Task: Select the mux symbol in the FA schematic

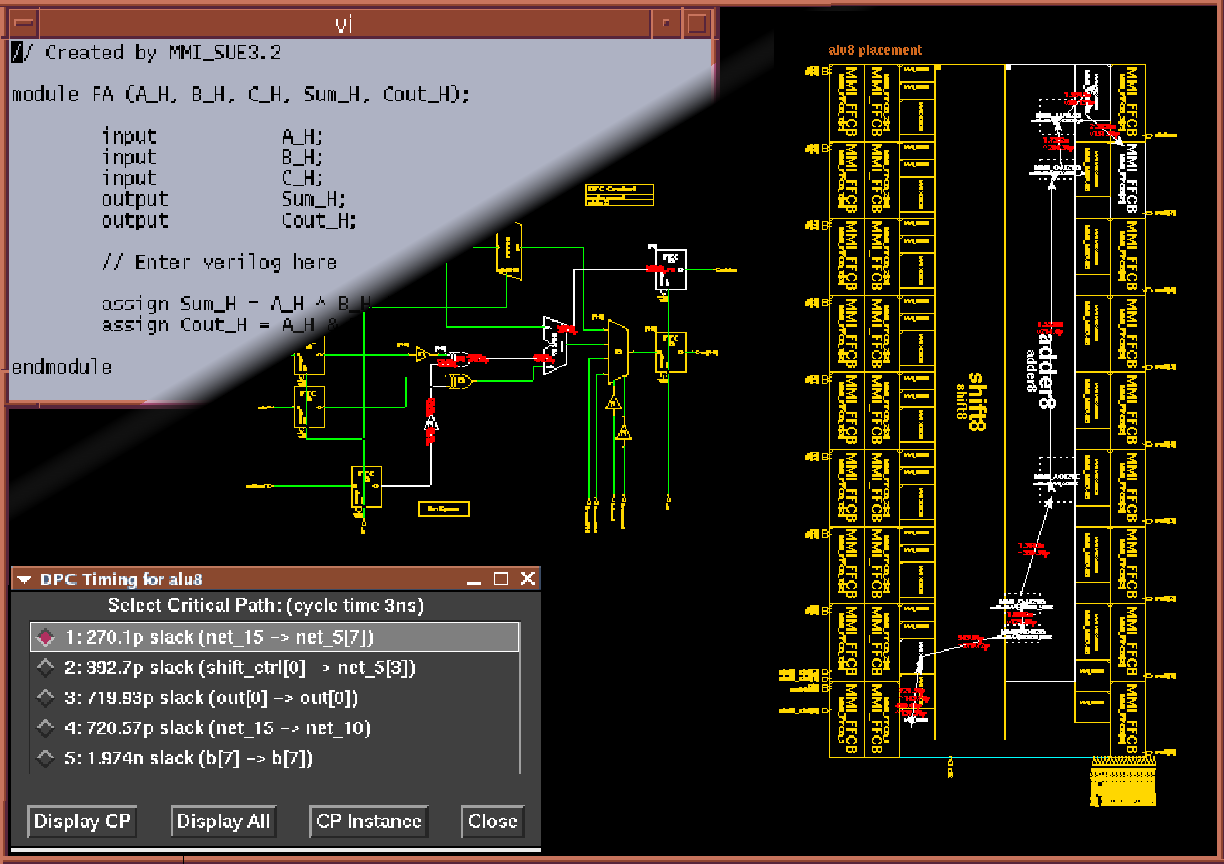Action: point(619,351)
